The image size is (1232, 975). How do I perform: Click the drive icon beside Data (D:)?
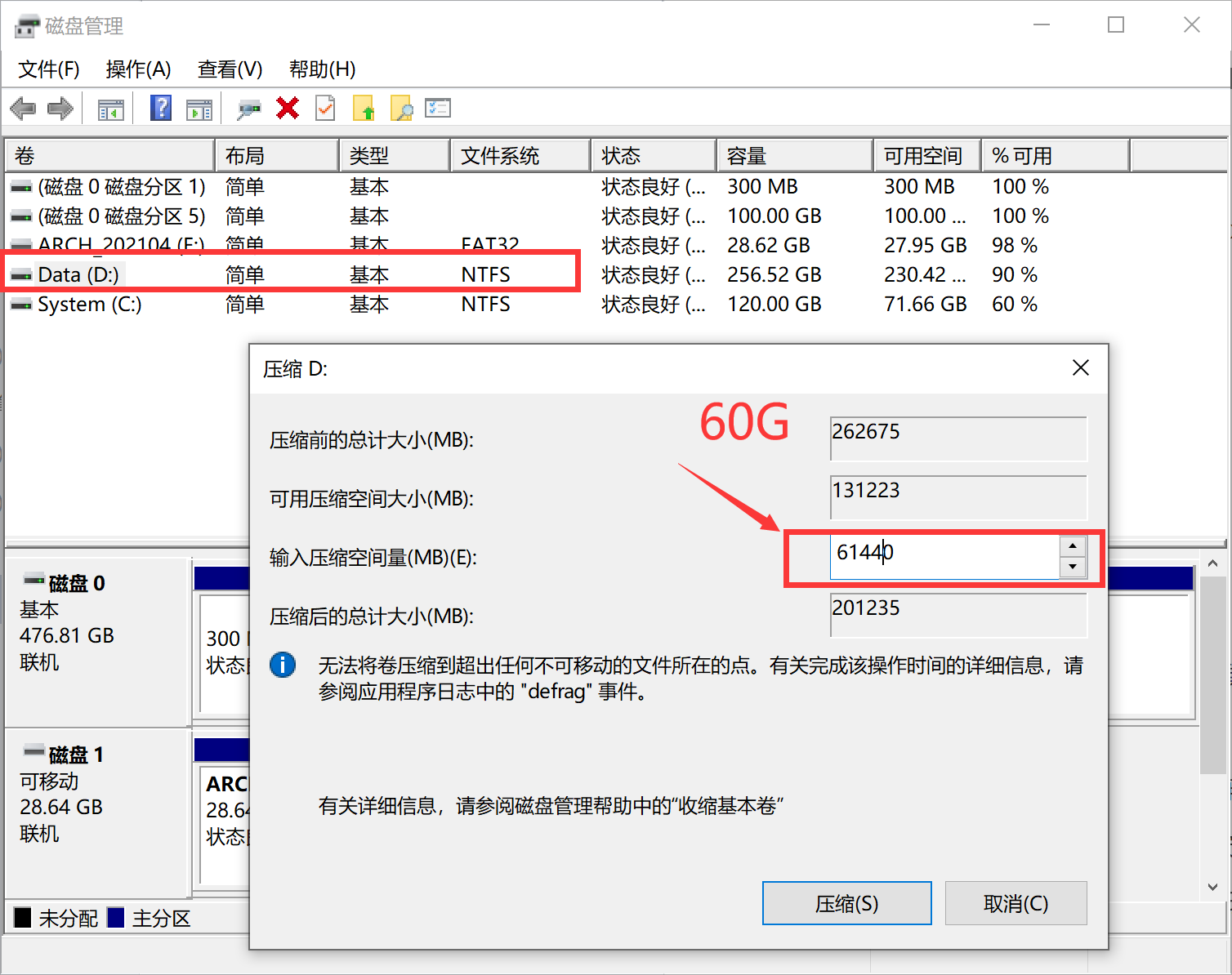(x=21, y=276)
